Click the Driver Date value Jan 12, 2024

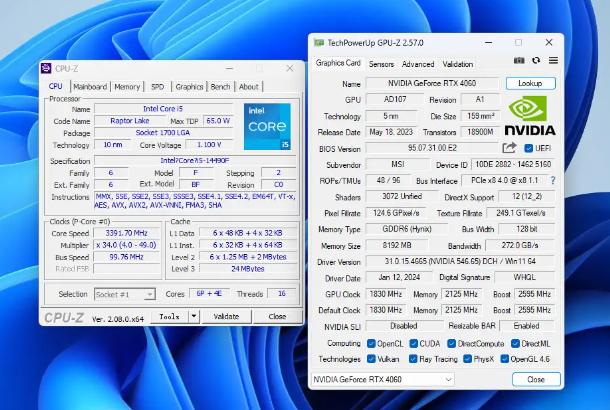(399, 277)
